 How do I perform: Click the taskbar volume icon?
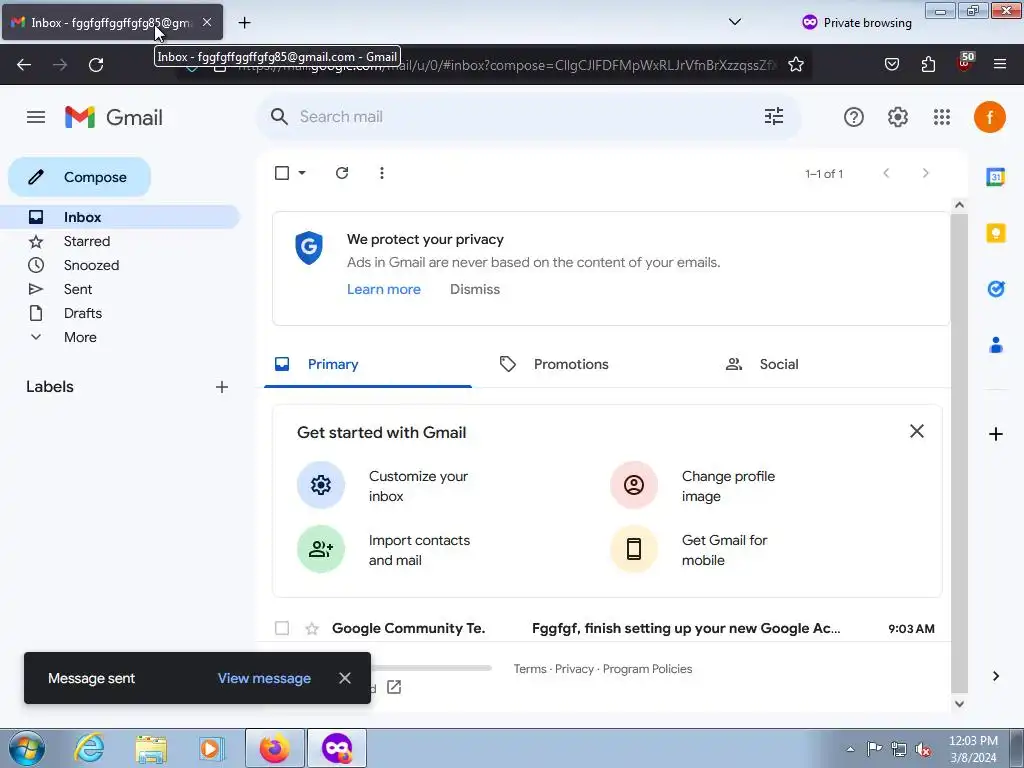click(x=923, y=749)
